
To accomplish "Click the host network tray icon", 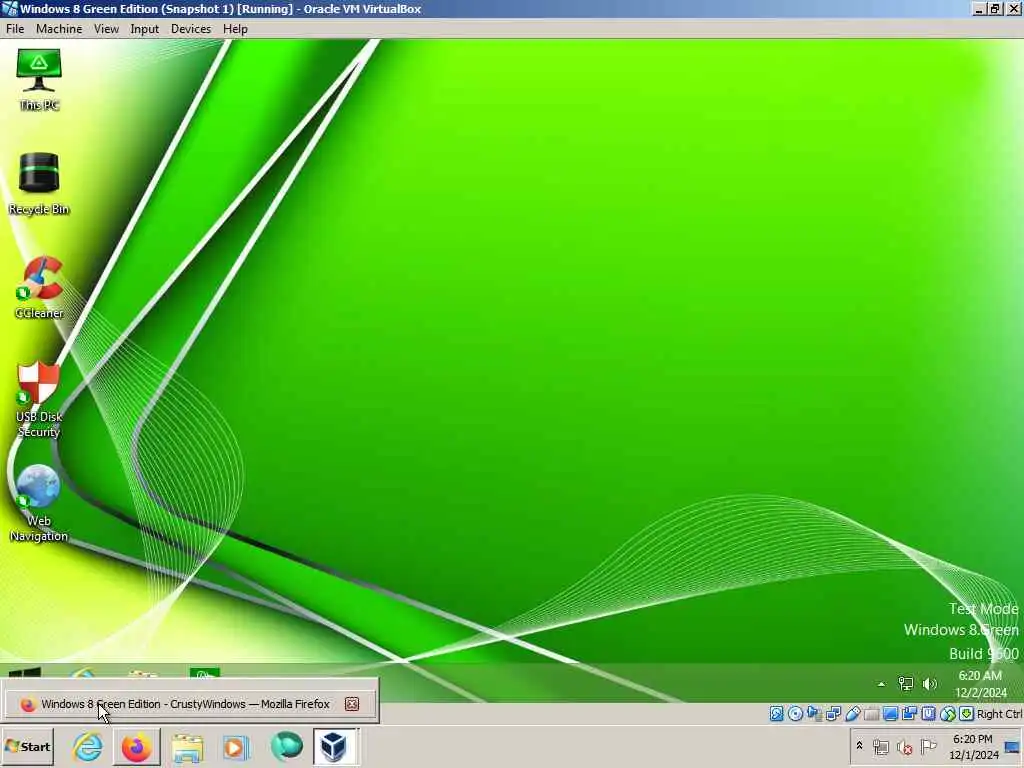I will [x=881, y=746].
